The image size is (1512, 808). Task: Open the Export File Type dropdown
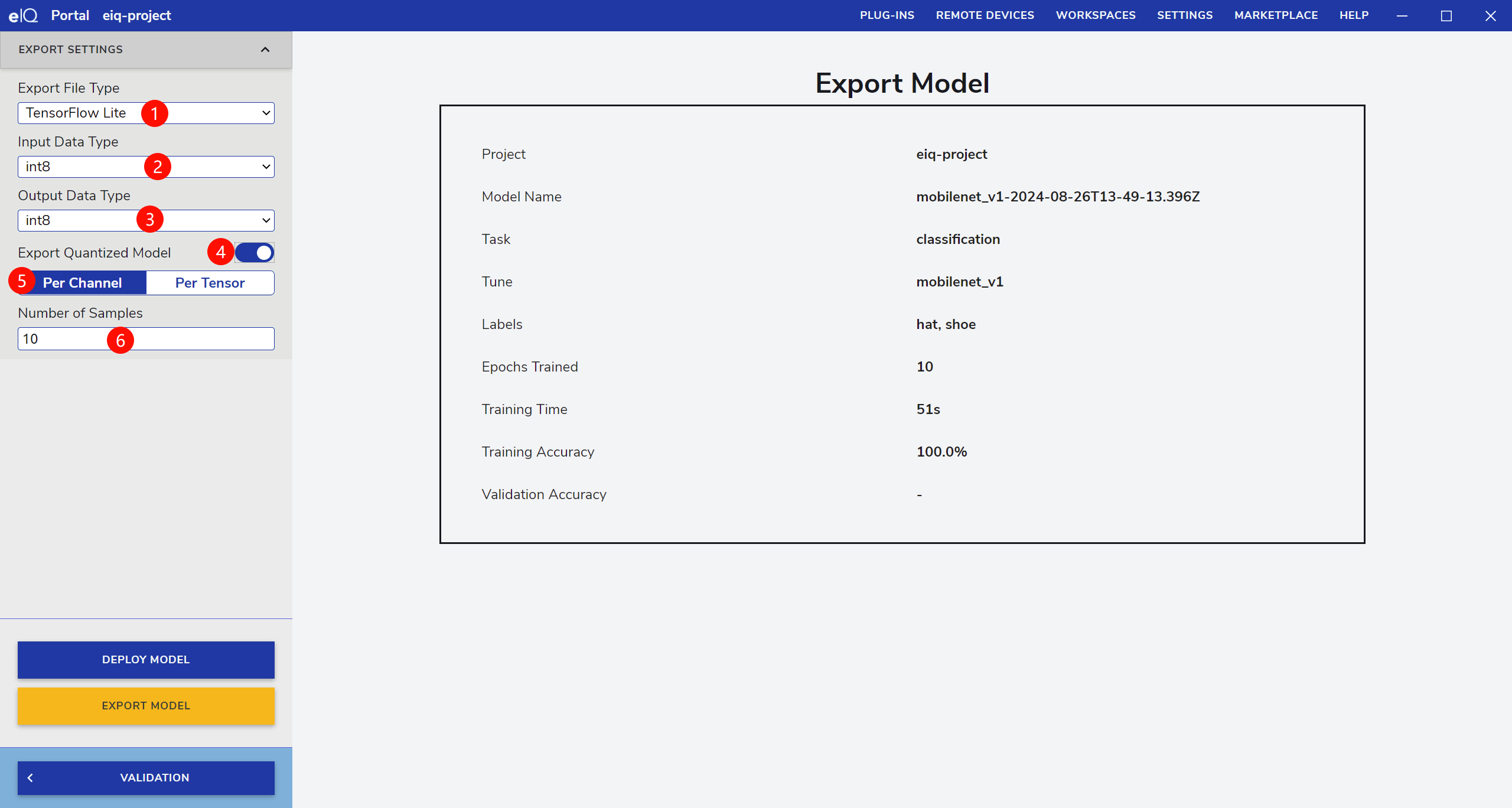146,113
